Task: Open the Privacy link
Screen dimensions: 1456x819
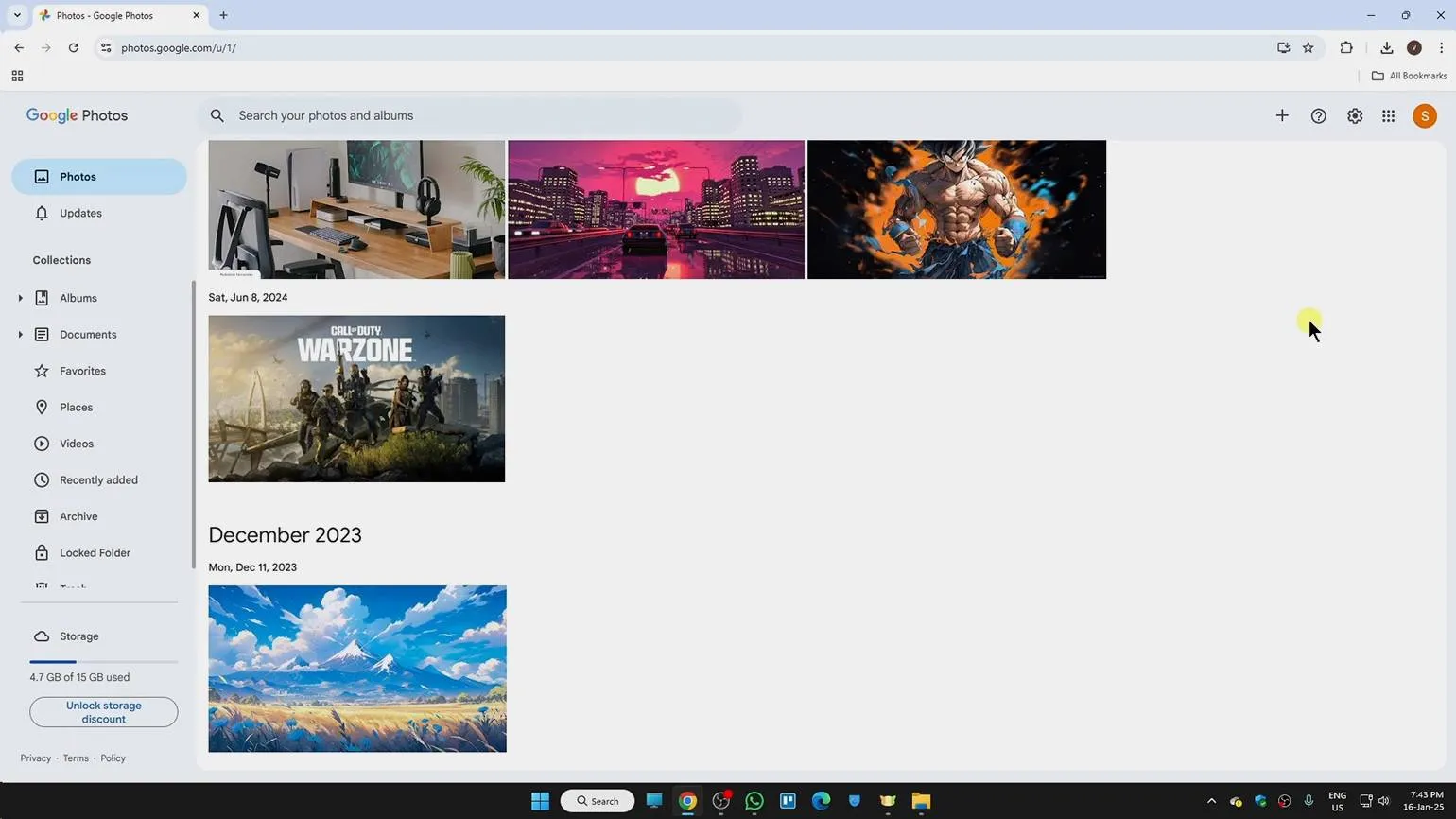Action: point(36,758)
